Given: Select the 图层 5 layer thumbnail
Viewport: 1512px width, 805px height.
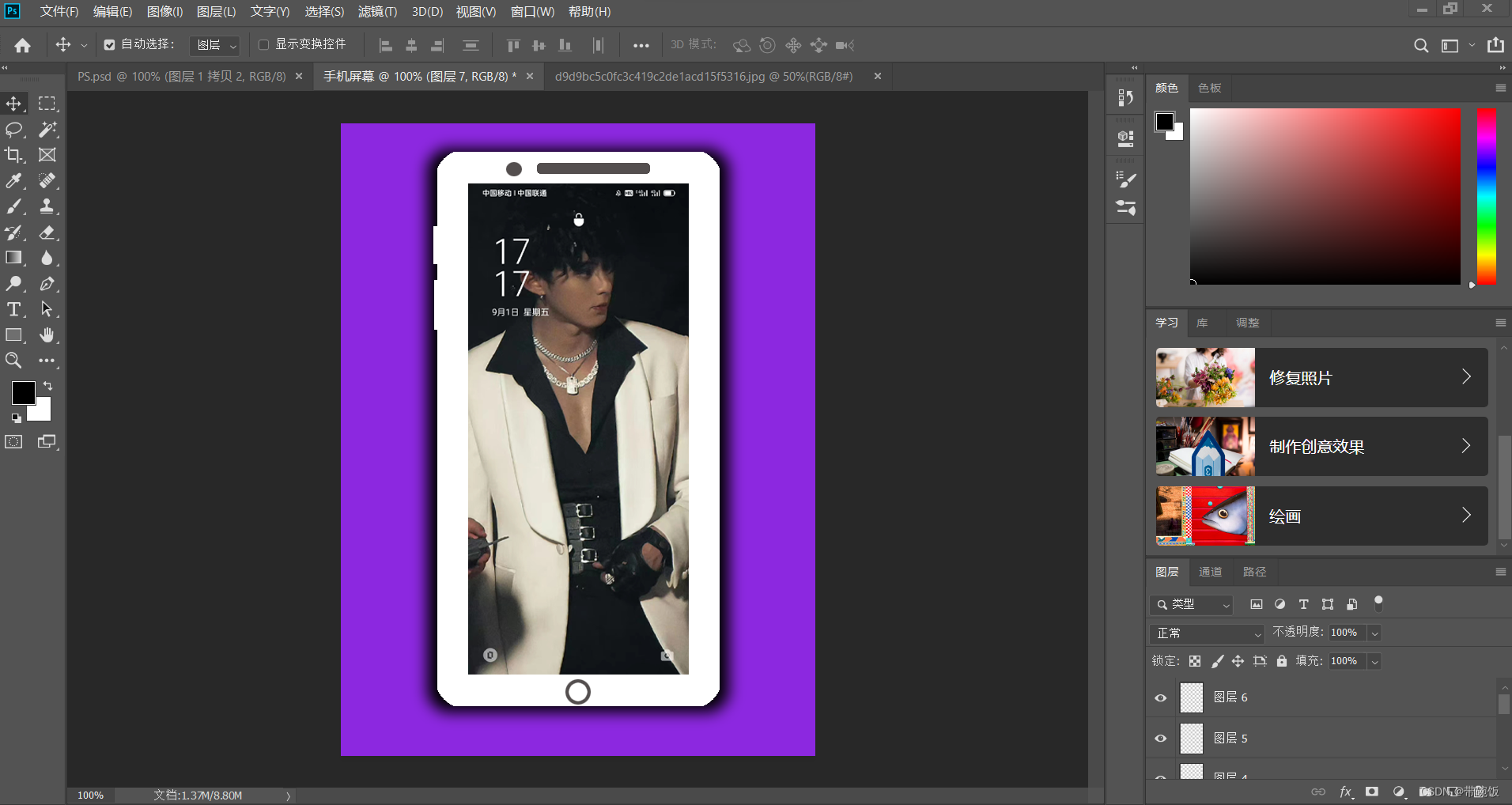Looking at the screenshot, I should (1192, 739).
